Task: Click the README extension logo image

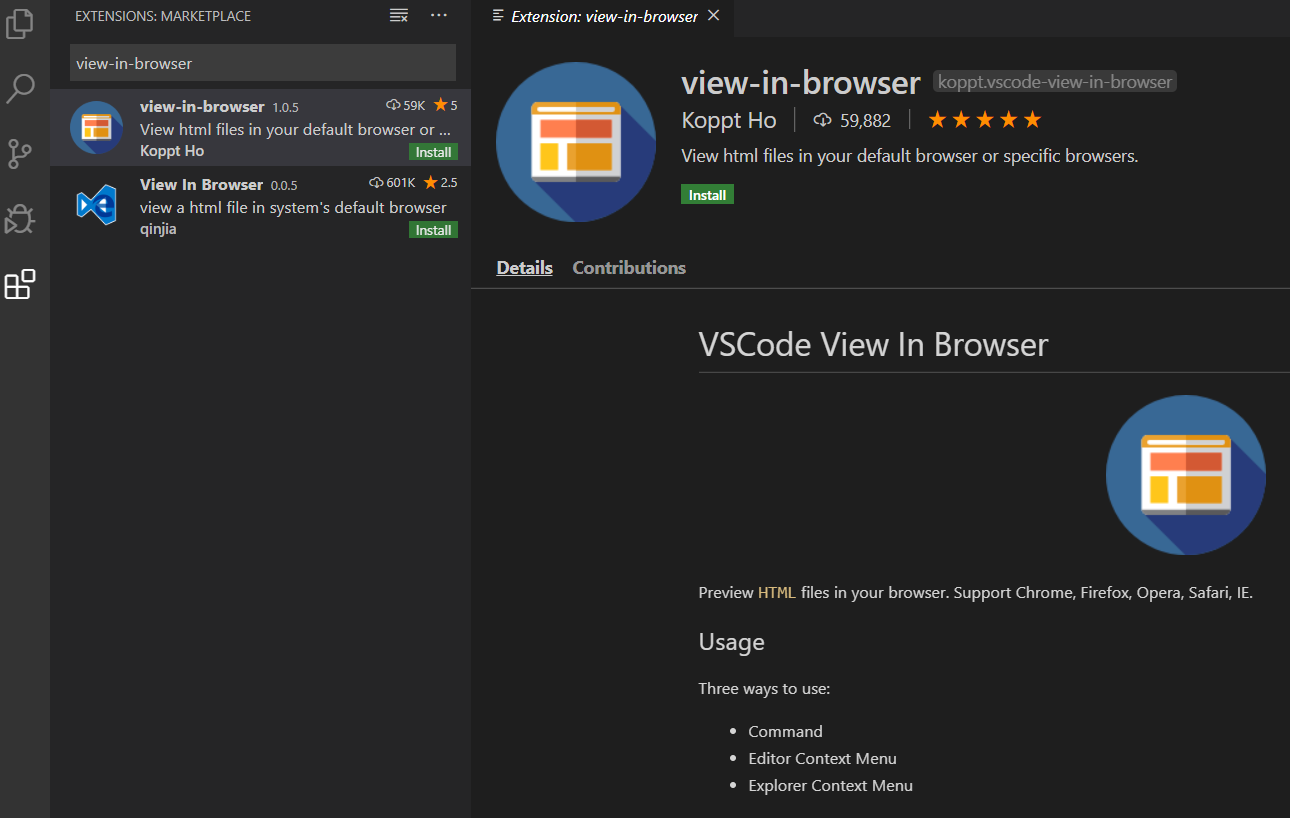Action: [1186, 475]
